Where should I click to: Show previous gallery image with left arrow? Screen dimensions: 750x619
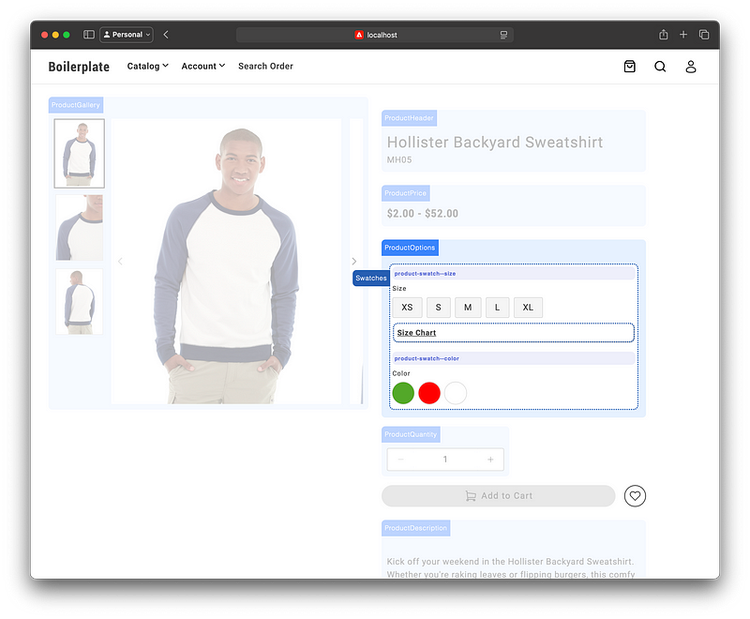[x=120, y=261]
